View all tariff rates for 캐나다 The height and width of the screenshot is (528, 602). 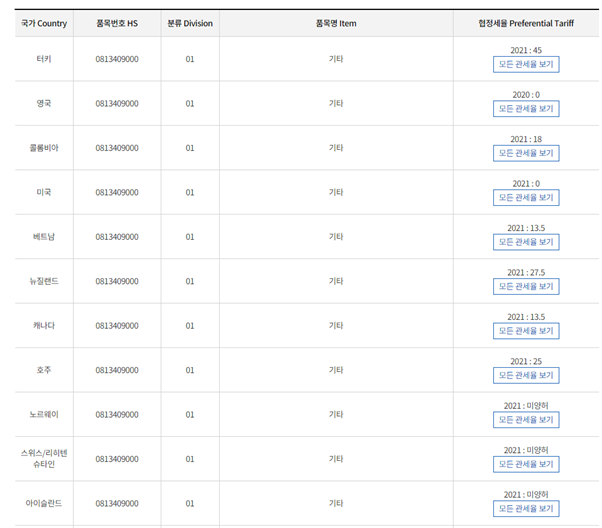(526, 331)
